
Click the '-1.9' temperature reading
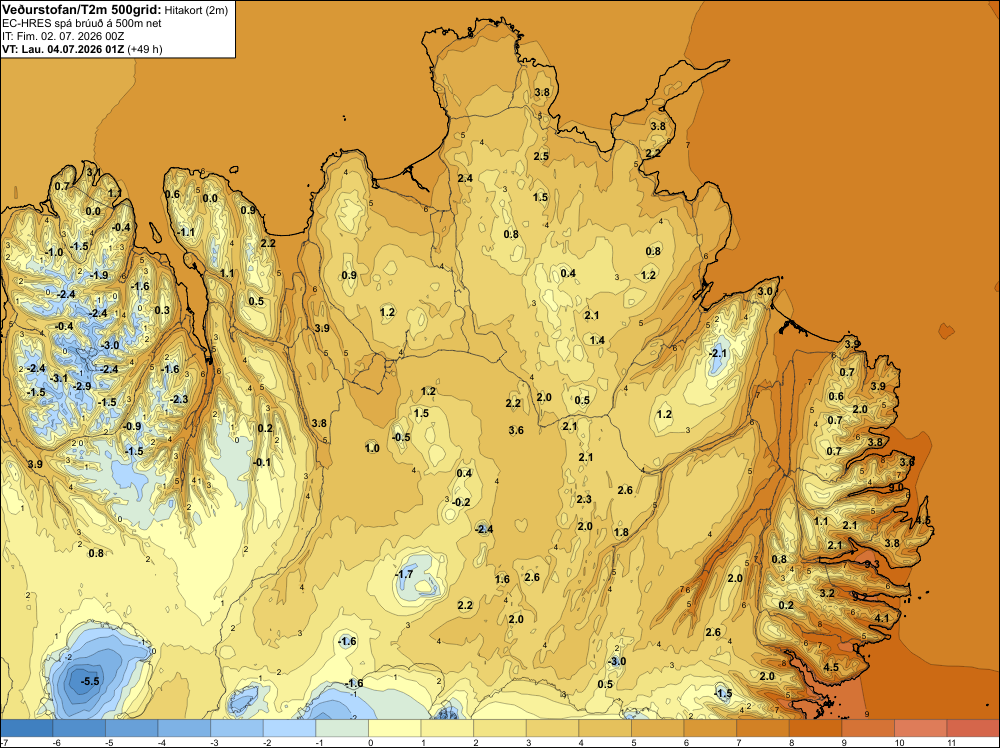(x=98, y=275)
